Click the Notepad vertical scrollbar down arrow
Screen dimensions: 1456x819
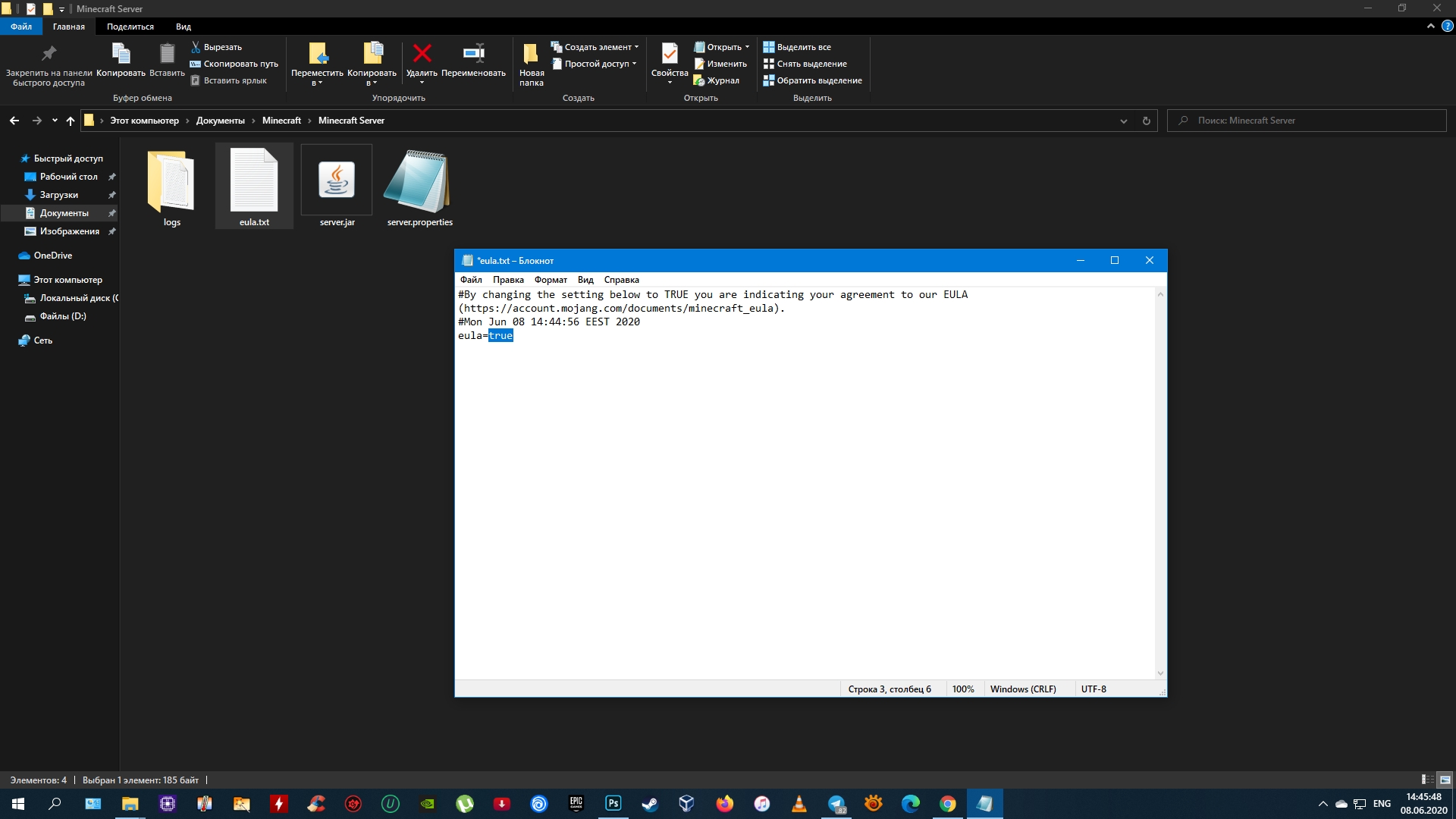1159,673
